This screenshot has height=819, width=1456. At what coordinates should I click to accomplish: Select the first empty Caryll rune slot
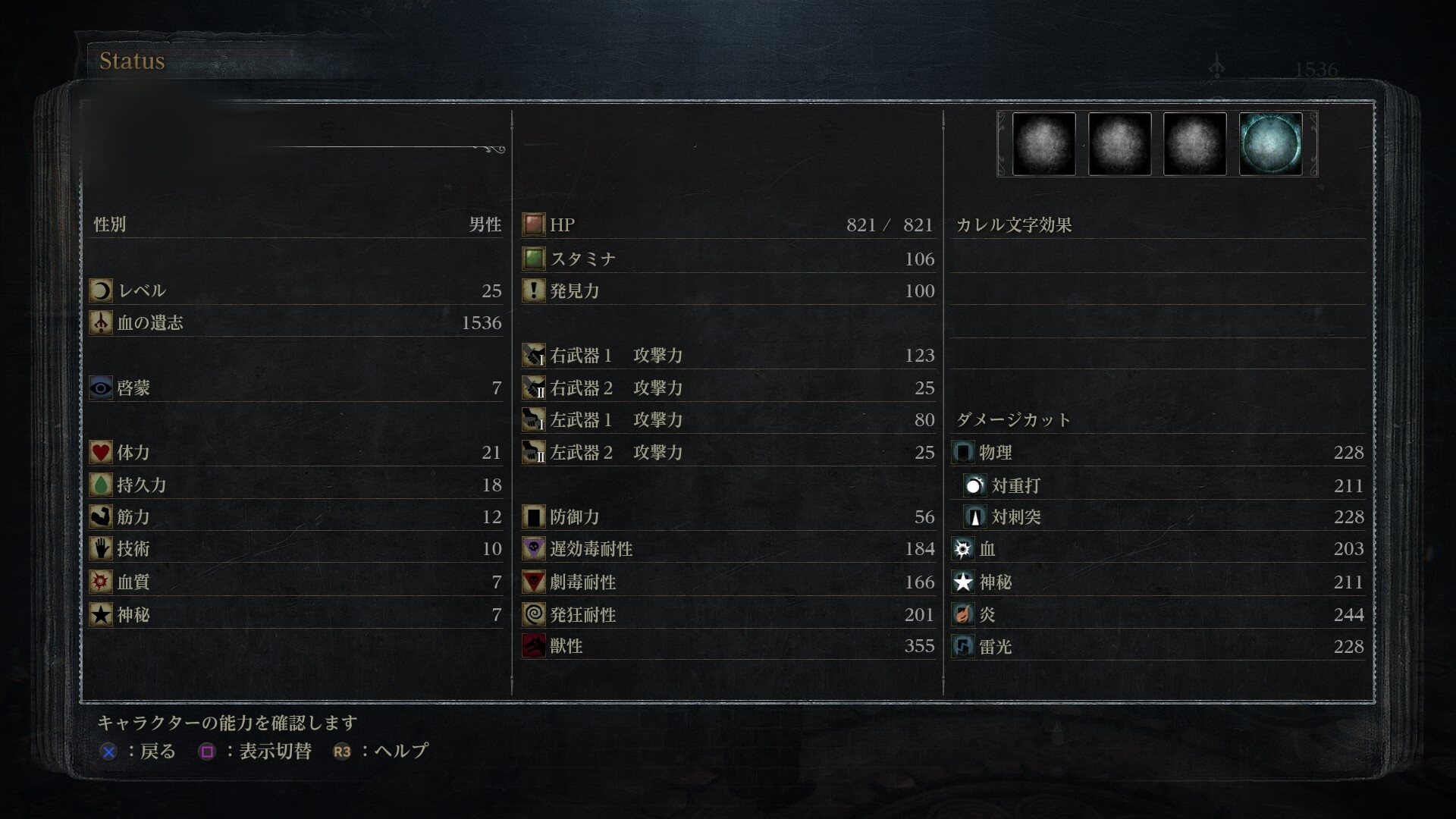[1044, 144]
